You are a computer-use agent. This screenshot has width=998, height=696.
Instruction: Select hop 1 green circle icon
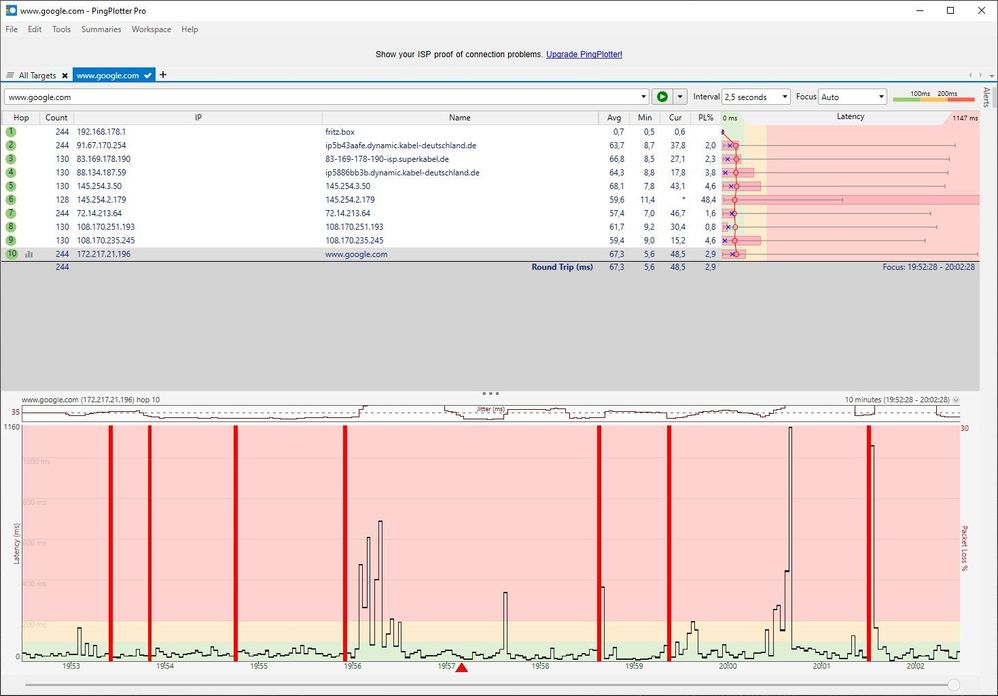coord(11,132)
